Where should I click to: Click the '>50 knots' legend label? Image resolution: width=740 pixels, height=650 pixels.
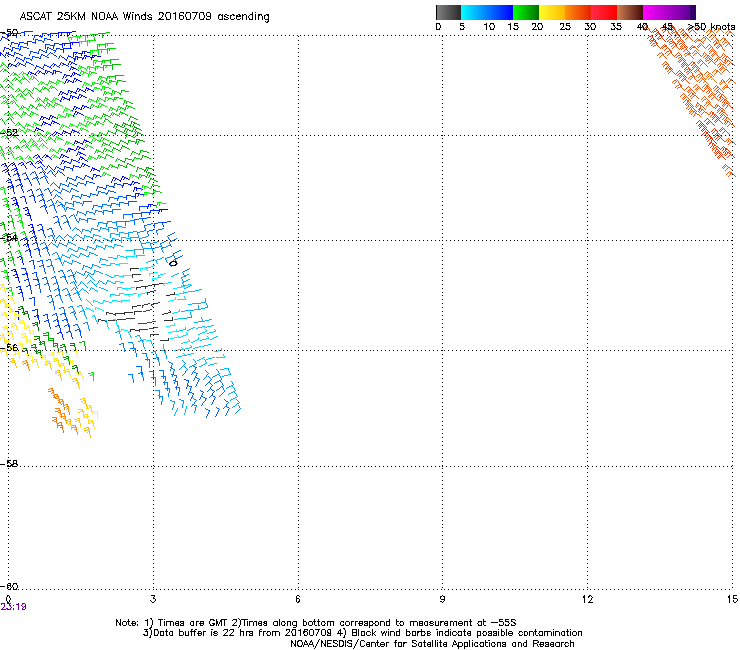(x=711, y=27)
